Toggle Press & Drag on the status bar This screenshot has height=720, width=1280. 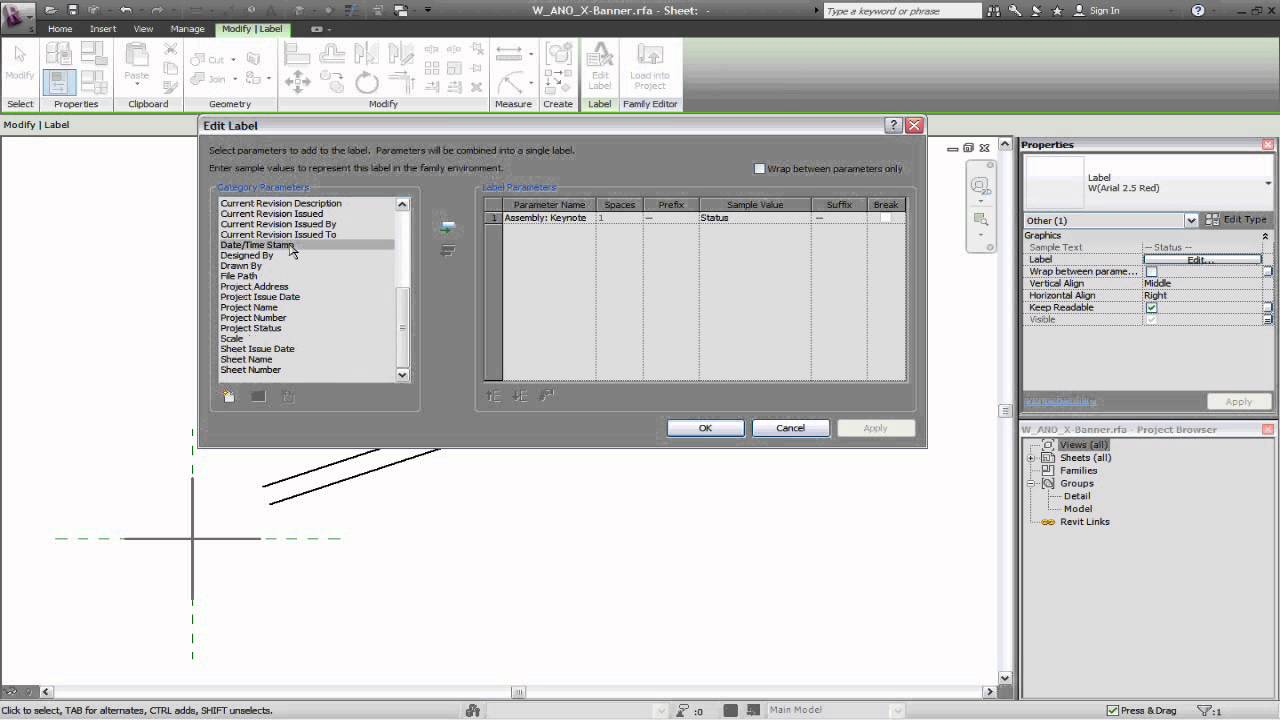click(1112, 710)
